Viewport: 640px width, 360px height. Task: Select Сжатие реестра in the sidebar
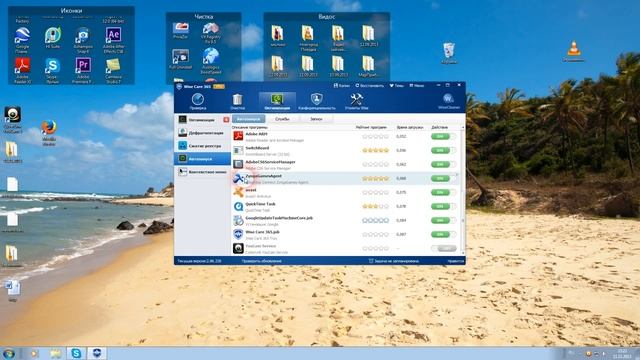coord(202,146)
